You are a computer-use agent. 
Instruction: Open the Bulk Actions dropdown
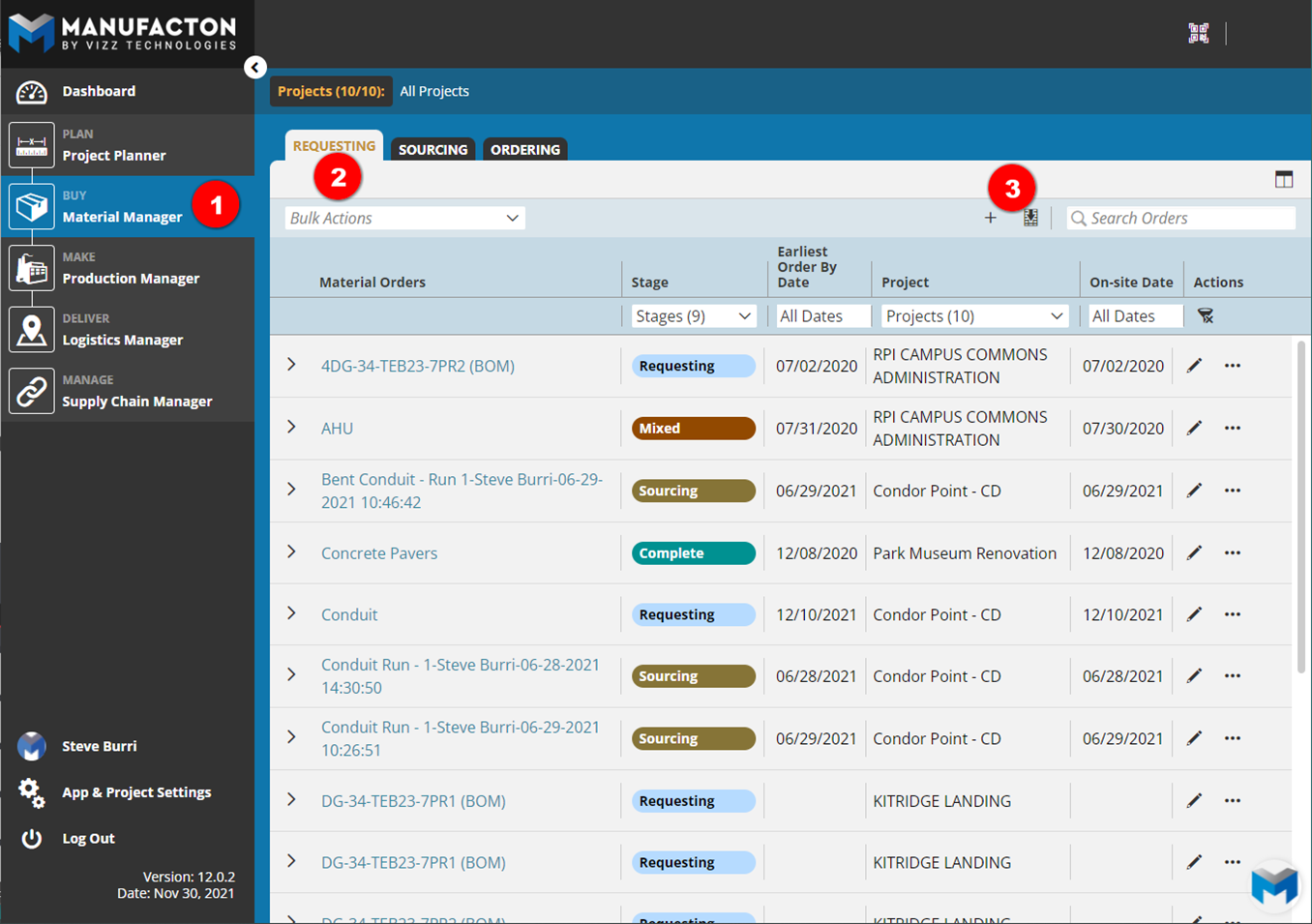404,219
